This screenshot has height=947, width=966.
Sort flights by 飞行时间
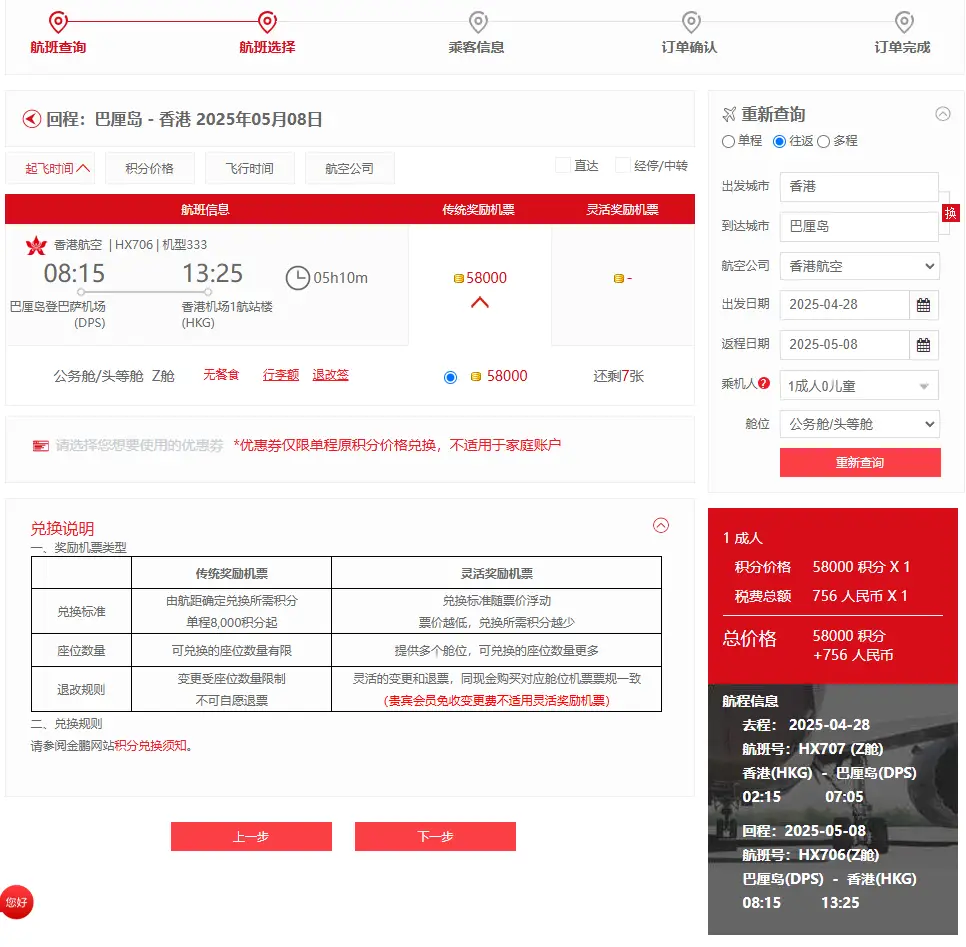[x=250, y=168]
